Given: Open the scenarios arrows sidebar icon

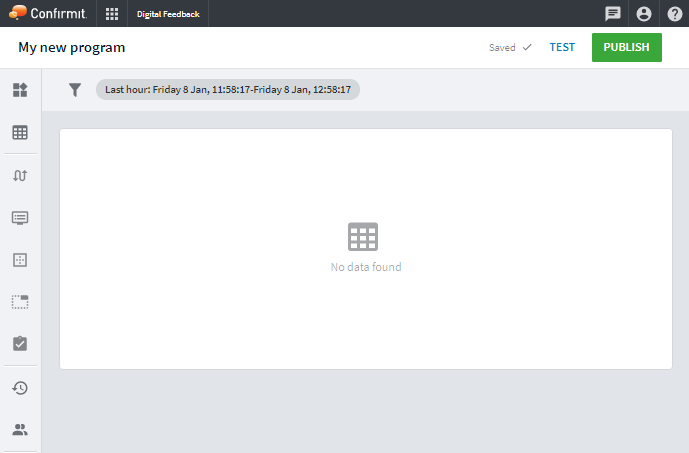Looking at the screenshot, I should tap(20, 175).
